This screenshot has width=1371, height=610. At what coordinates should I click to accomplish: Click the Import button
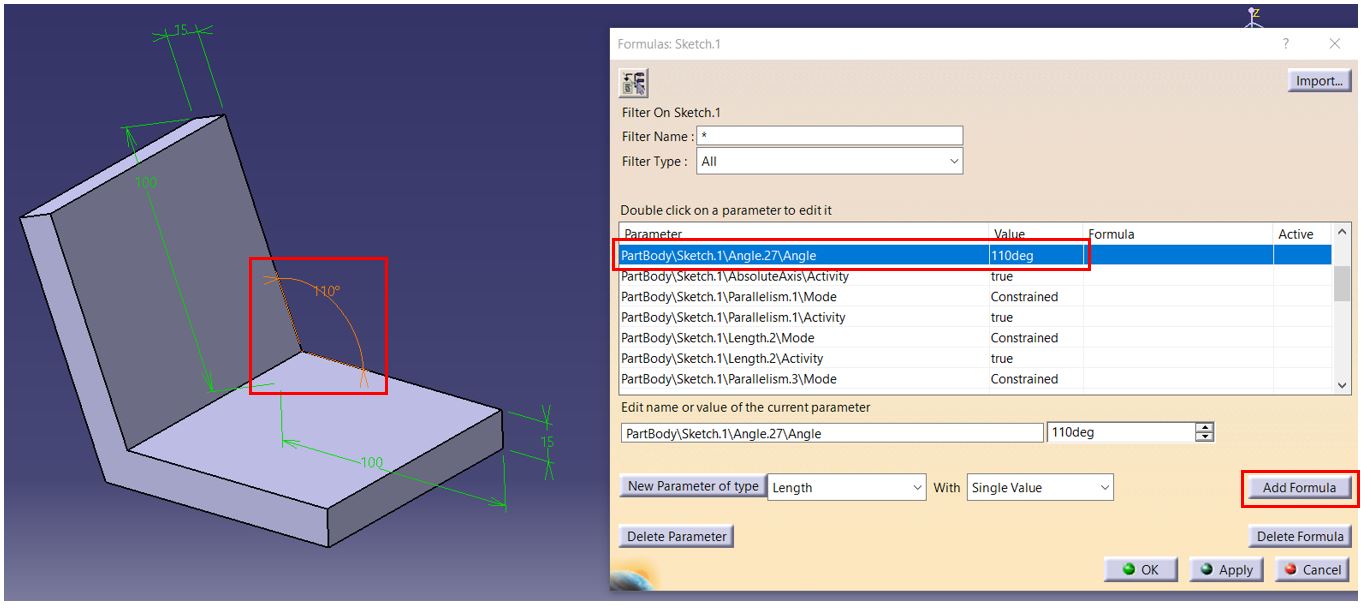[x=1320, y=80]
